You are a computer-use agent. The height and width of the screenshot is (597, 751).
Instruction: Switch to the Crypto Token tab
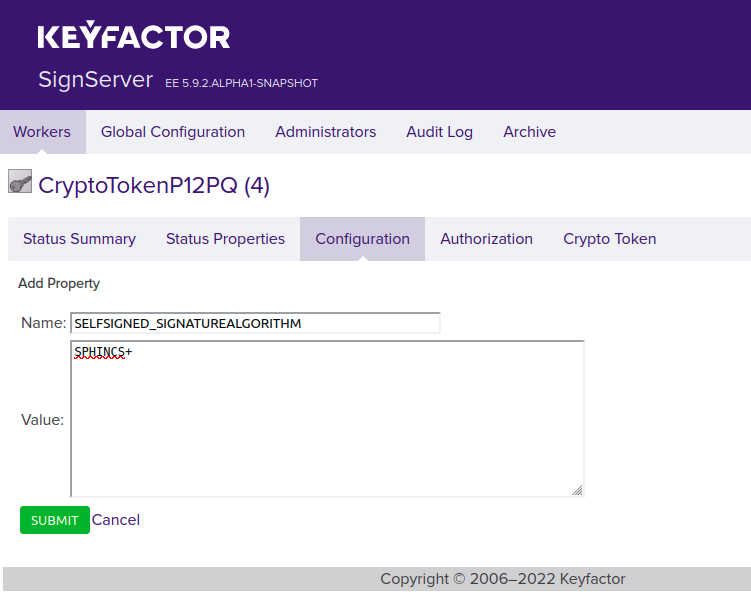point(609,239)
